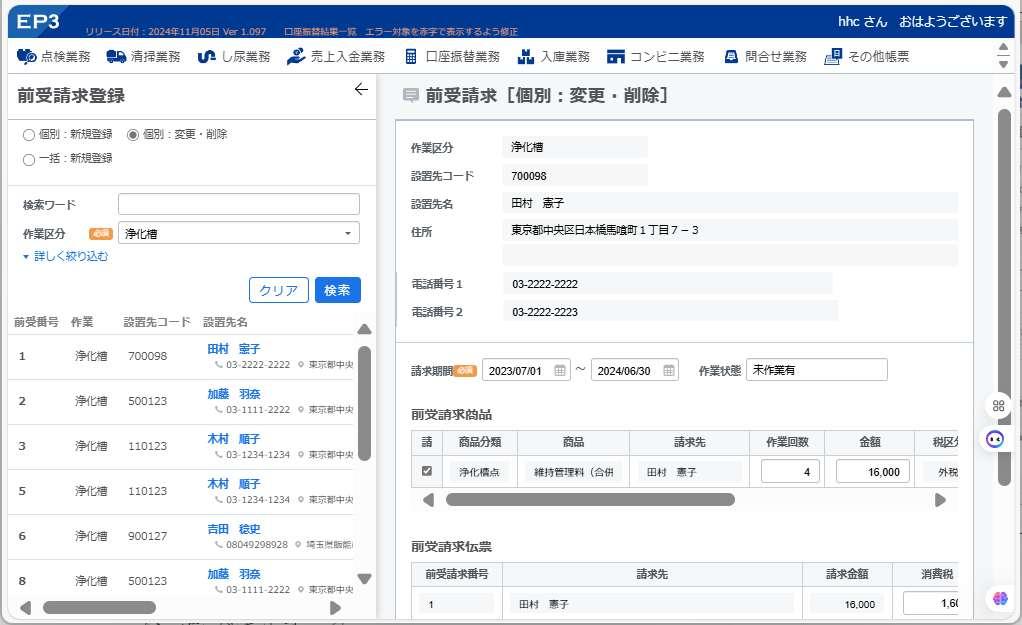Open calendar picker for end date 2024/06/30
The image size is (1022, 625).
click(x=669, y=370)
